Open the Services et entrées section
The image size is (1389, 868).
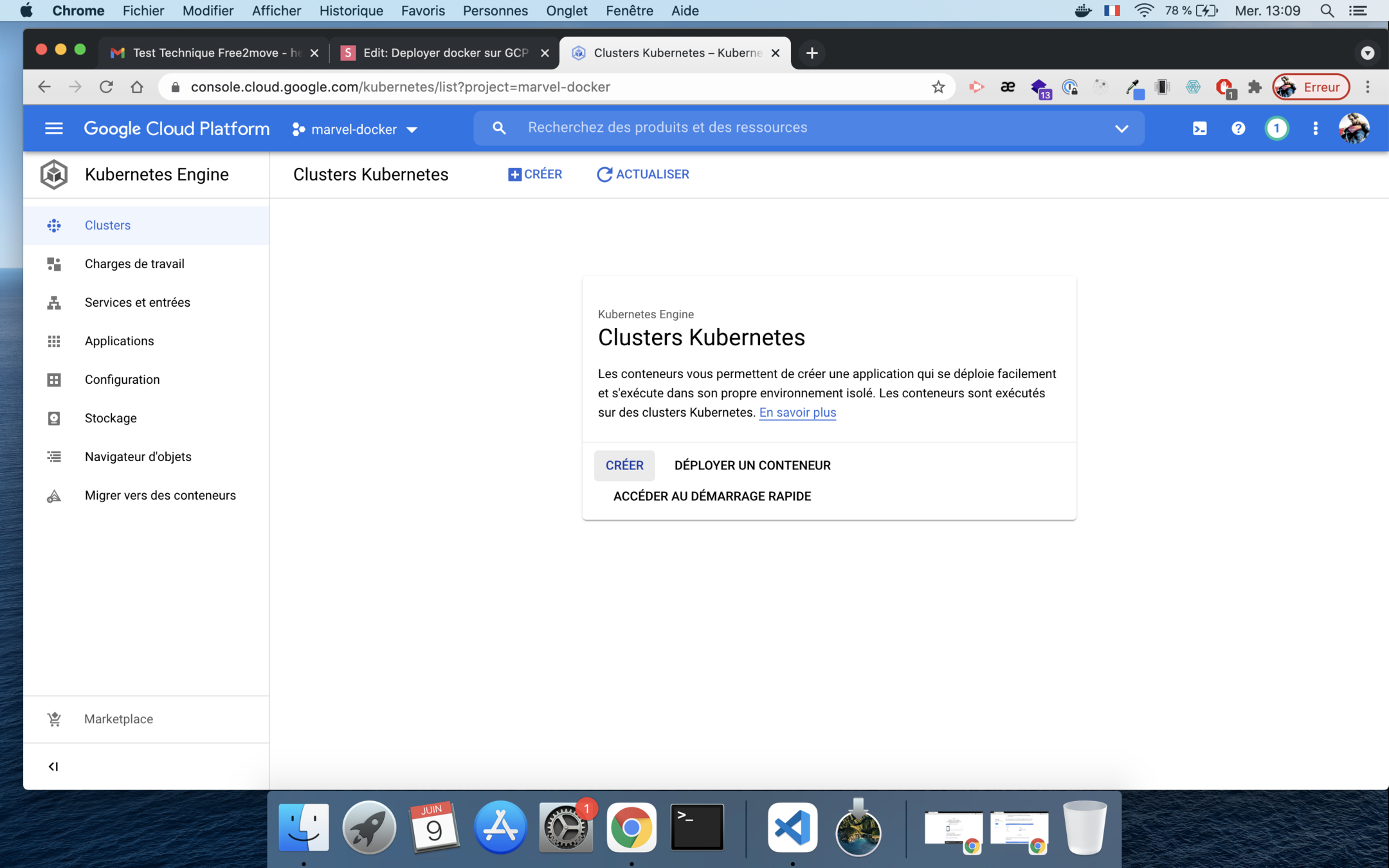pos(137,302)
